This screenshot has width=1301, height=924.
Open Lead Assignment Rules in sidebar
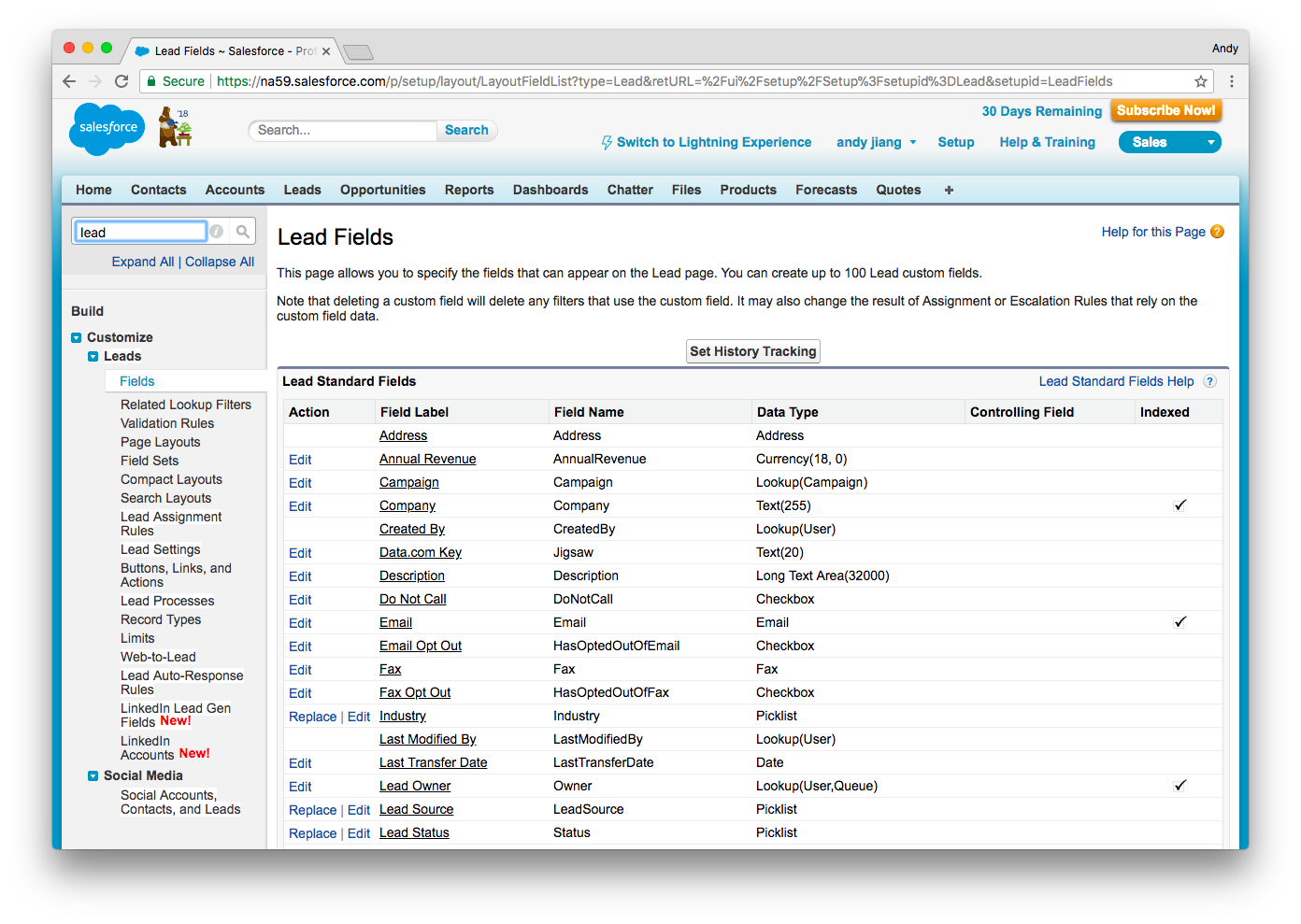(171, 523)
